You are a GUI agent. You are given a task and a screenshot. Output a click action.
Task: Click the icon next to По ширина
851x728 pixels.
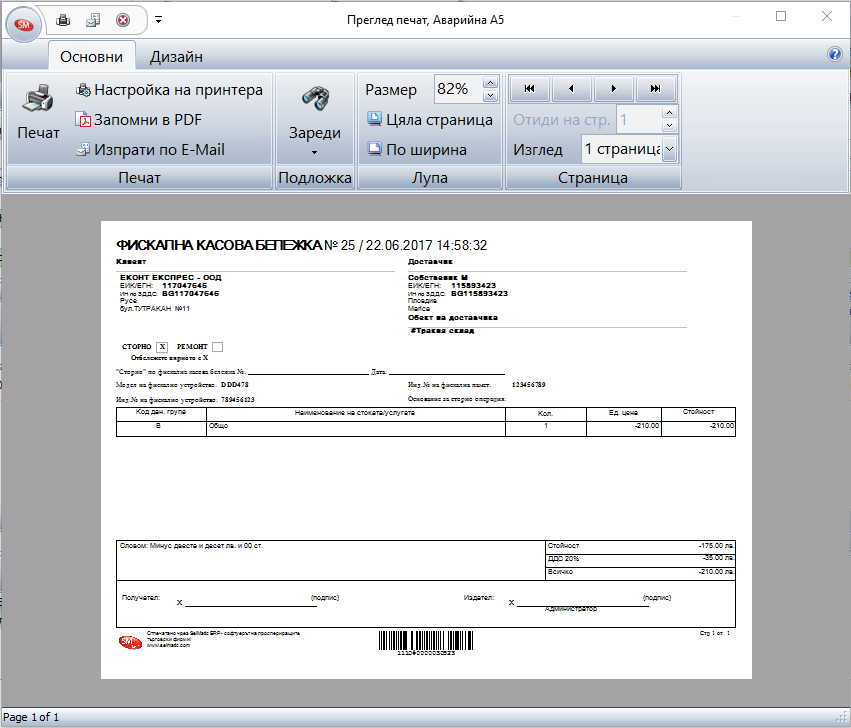(374, 149)
